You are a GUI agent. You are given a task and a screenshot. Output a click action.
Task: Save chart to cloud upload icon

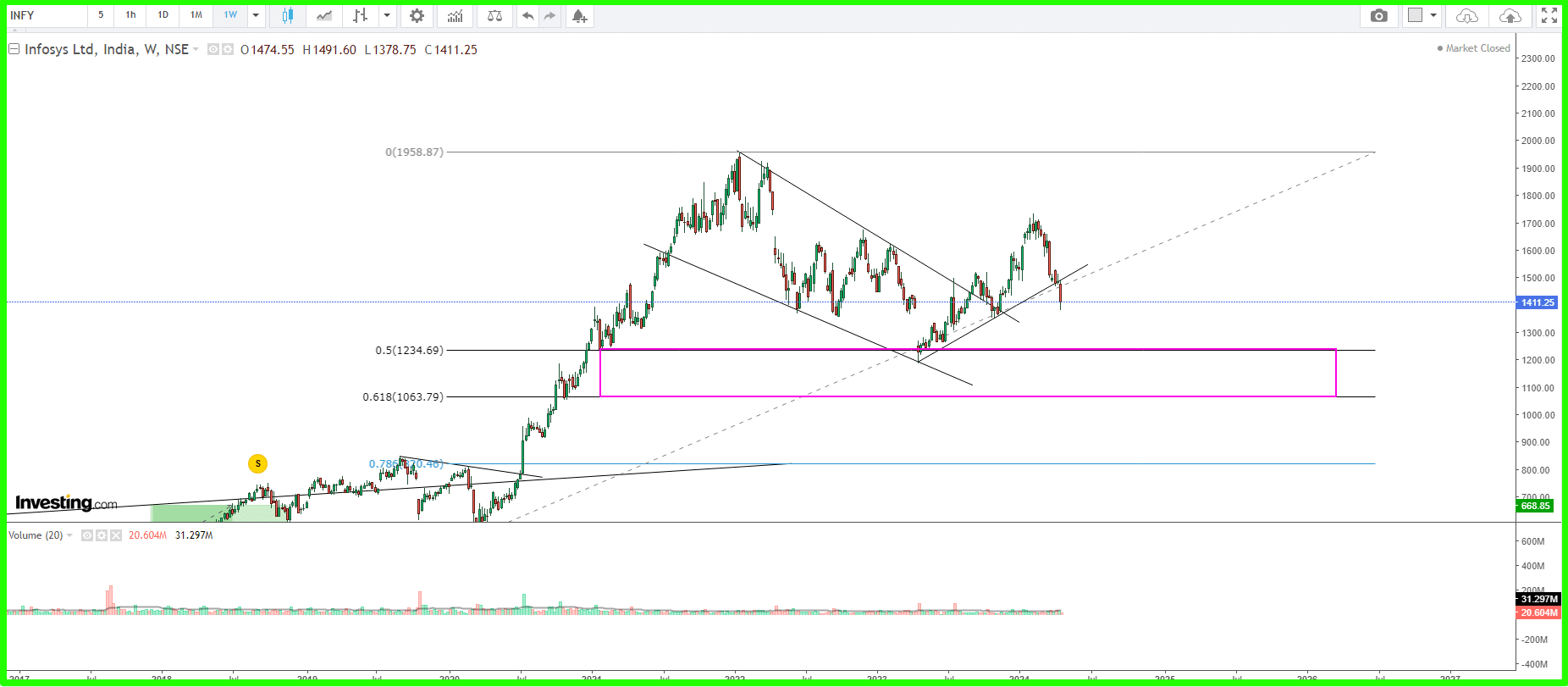point(1510,15)
